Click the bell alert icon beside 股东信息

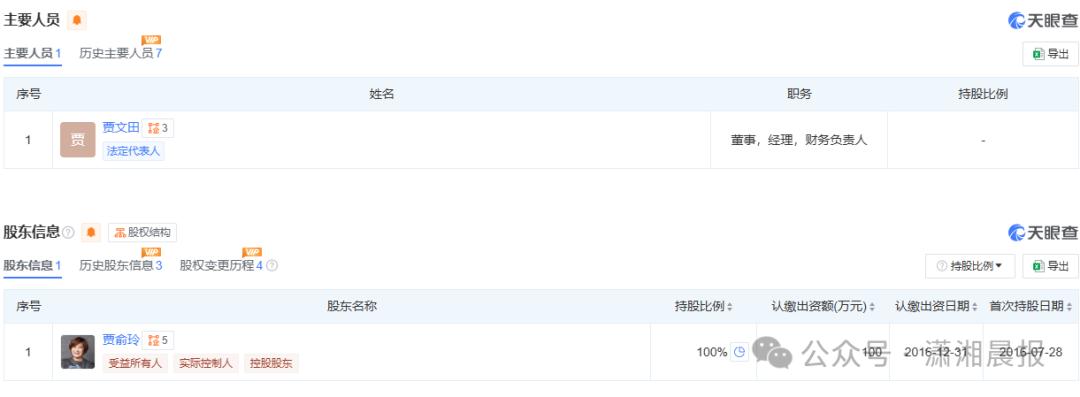coord(90,232)
